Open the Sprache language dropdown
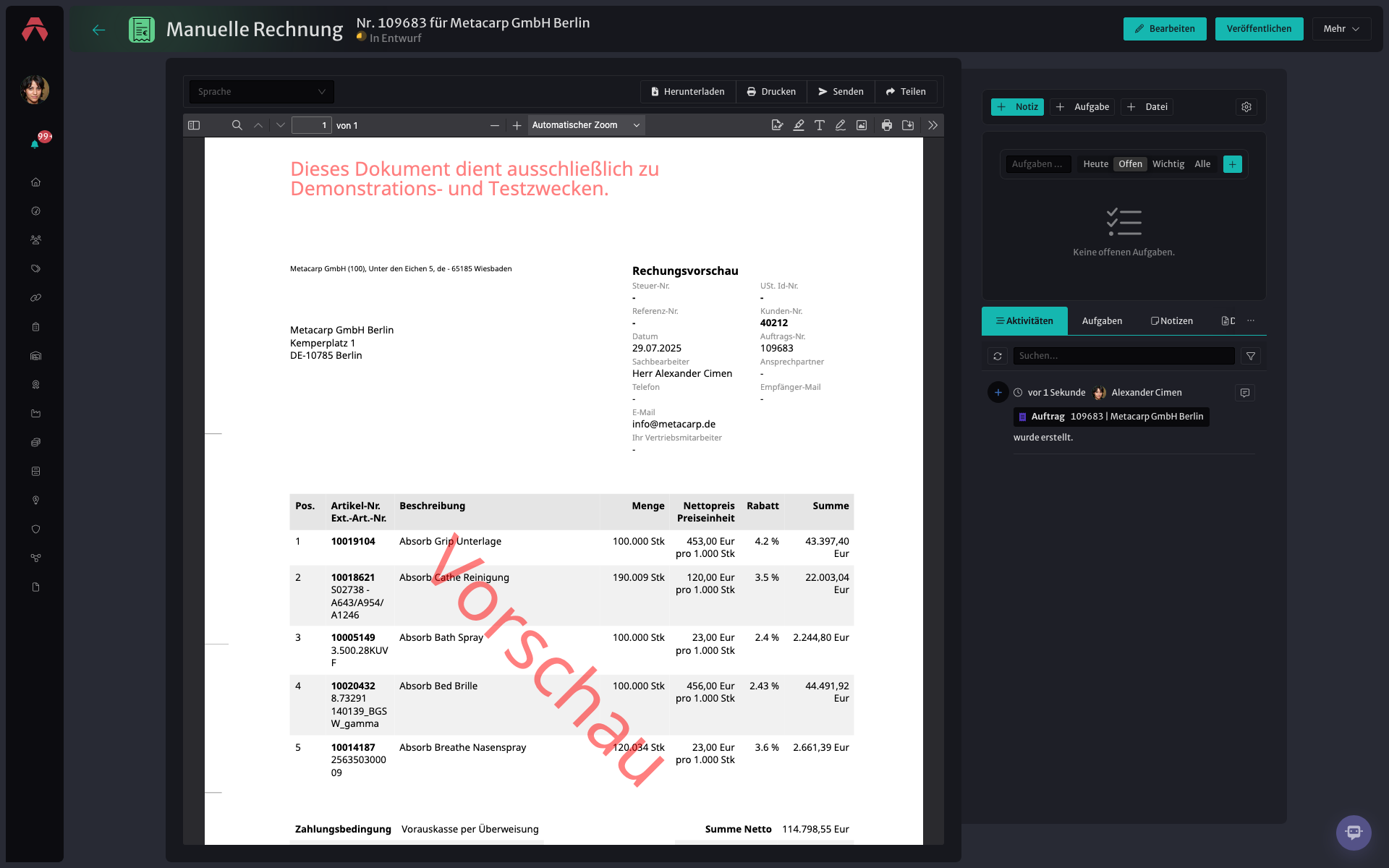The image size is (1389, 868). [261, 92]
